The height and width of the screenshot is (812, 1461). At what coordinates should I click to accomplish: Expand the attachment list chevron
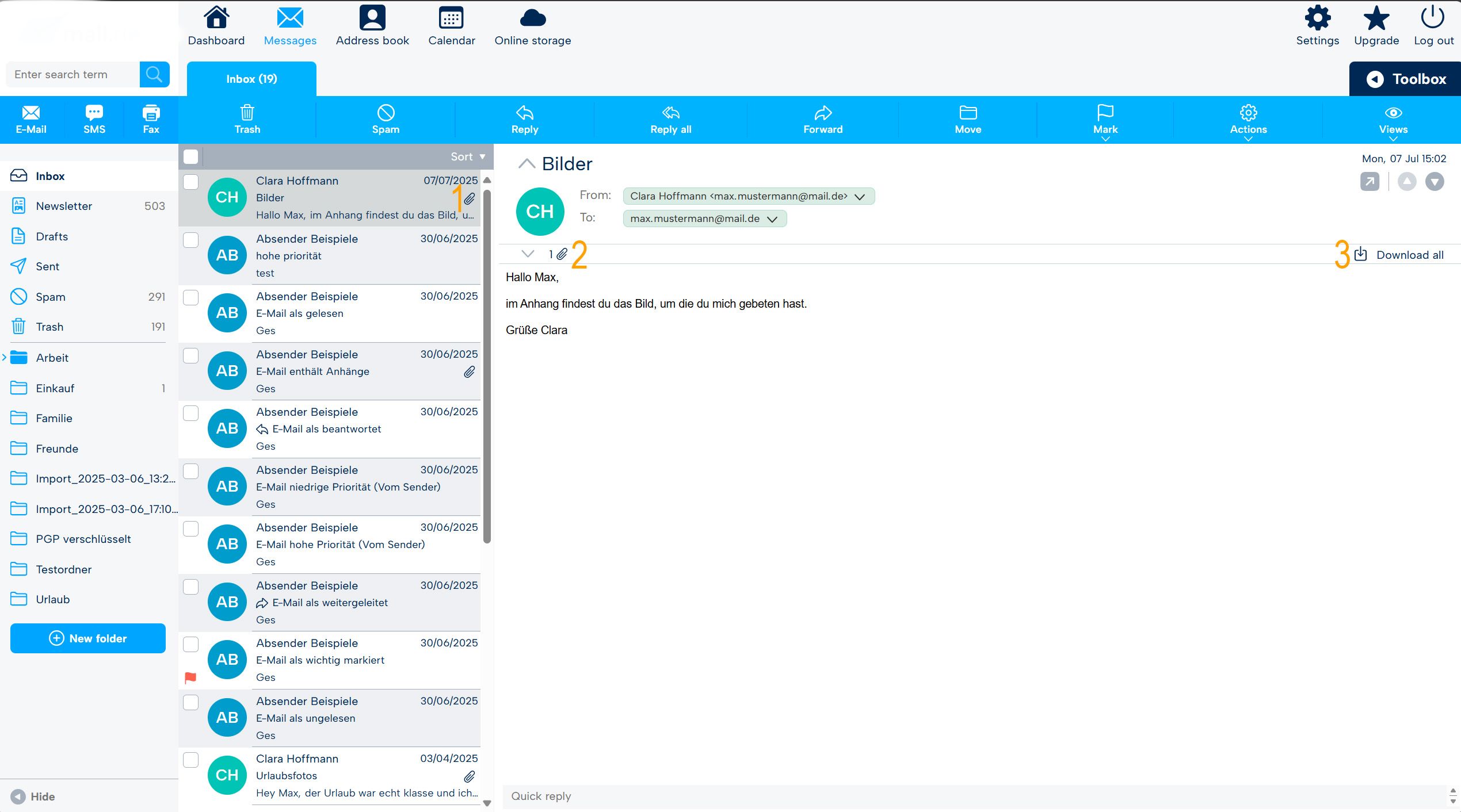[528, 254]
